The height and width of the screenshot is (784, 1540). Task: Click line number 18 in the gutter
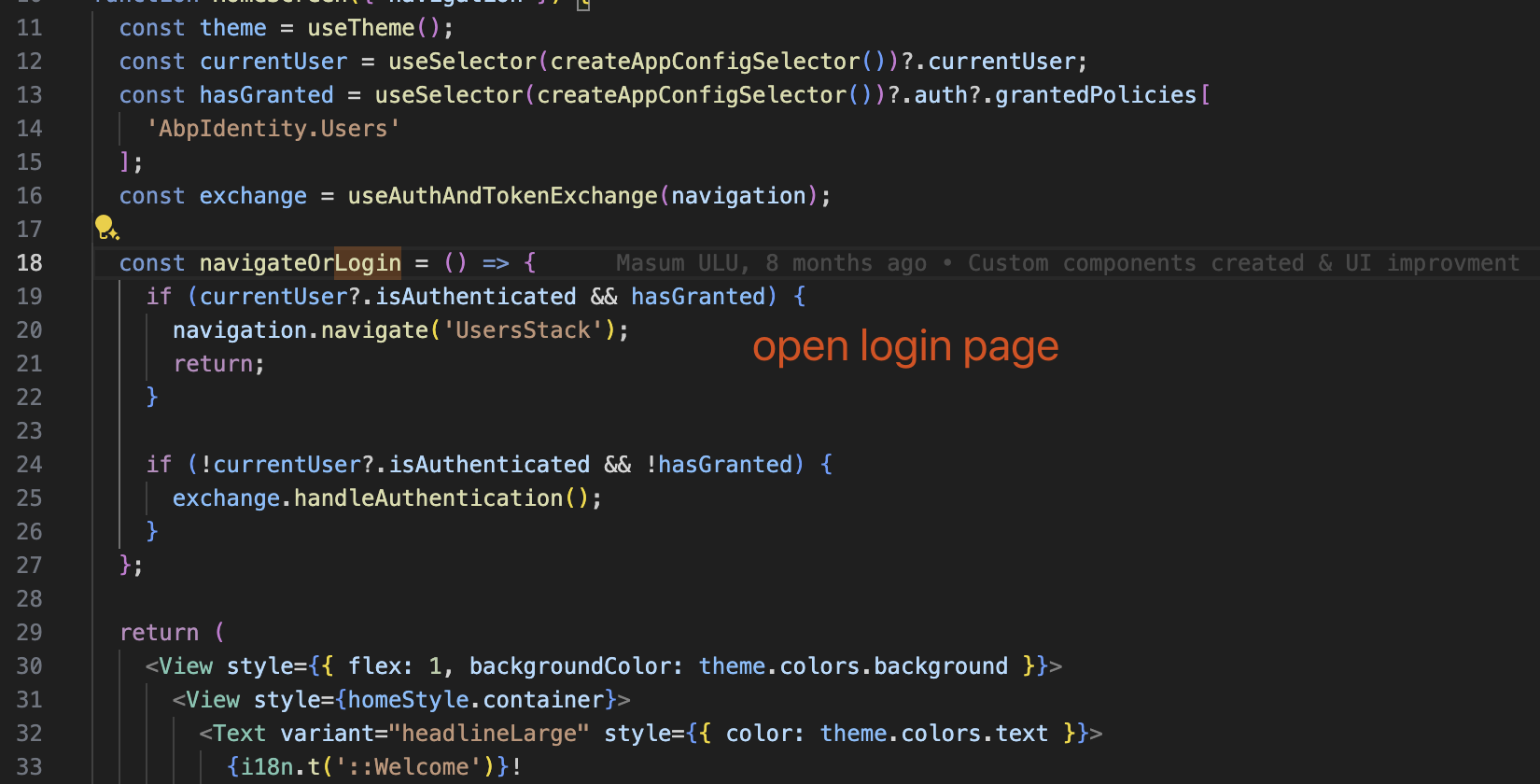[30, 263]
